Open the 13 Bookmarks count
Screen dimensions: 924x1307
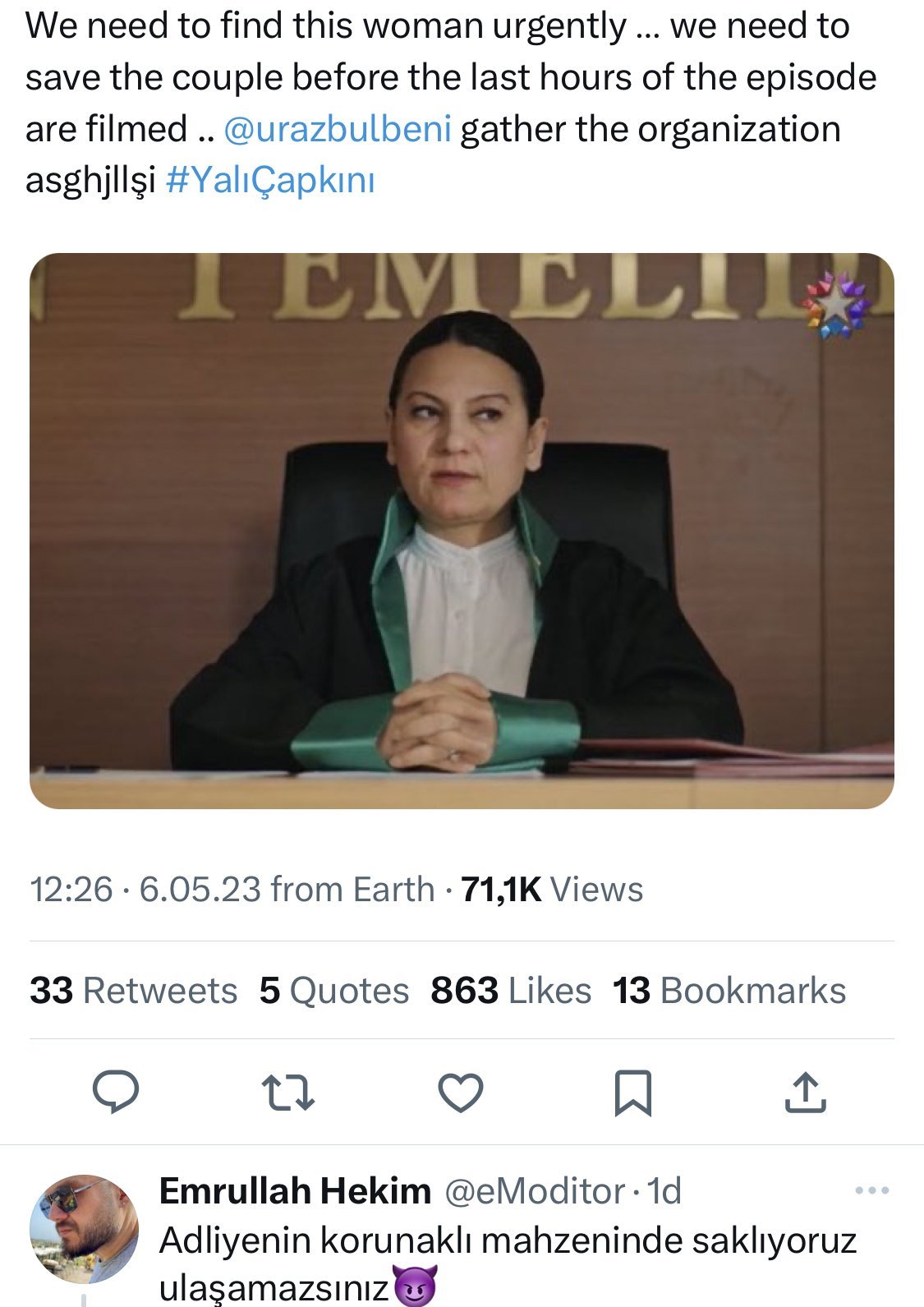pyautogui.click(x=729, y=991)
